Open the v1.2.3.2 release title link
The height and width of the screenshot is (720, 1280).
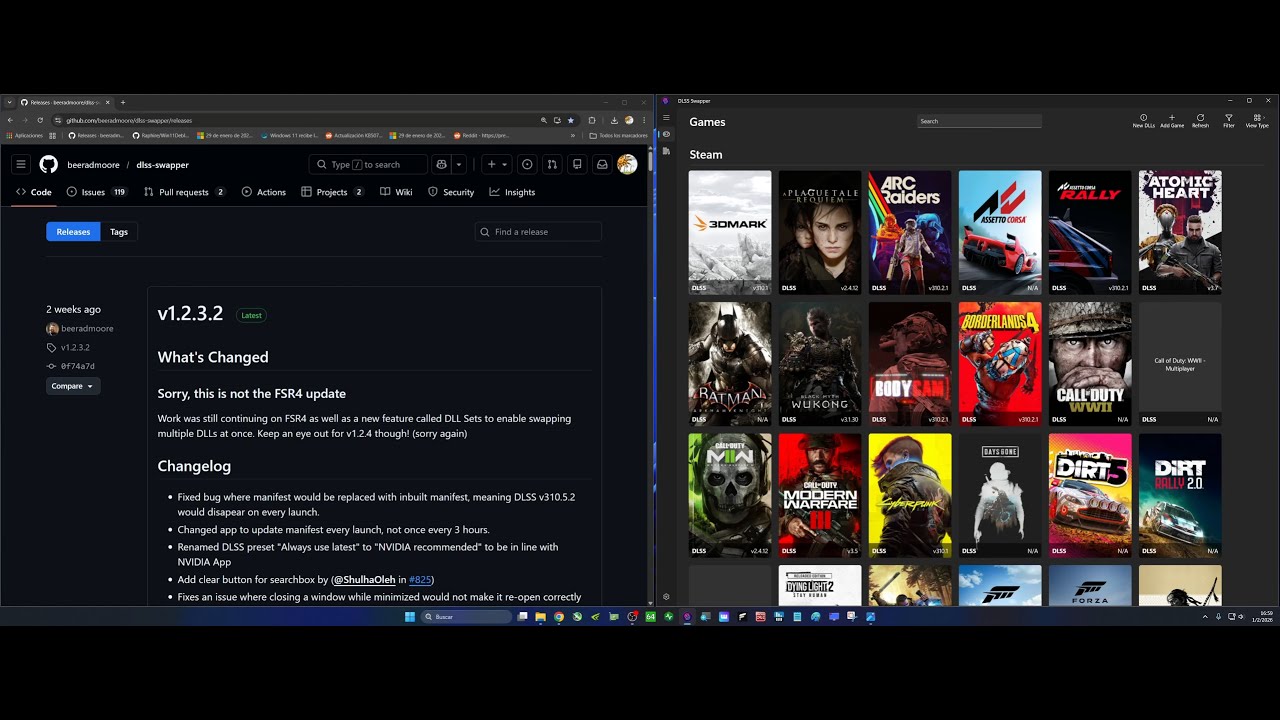click(x=190, y=314)
